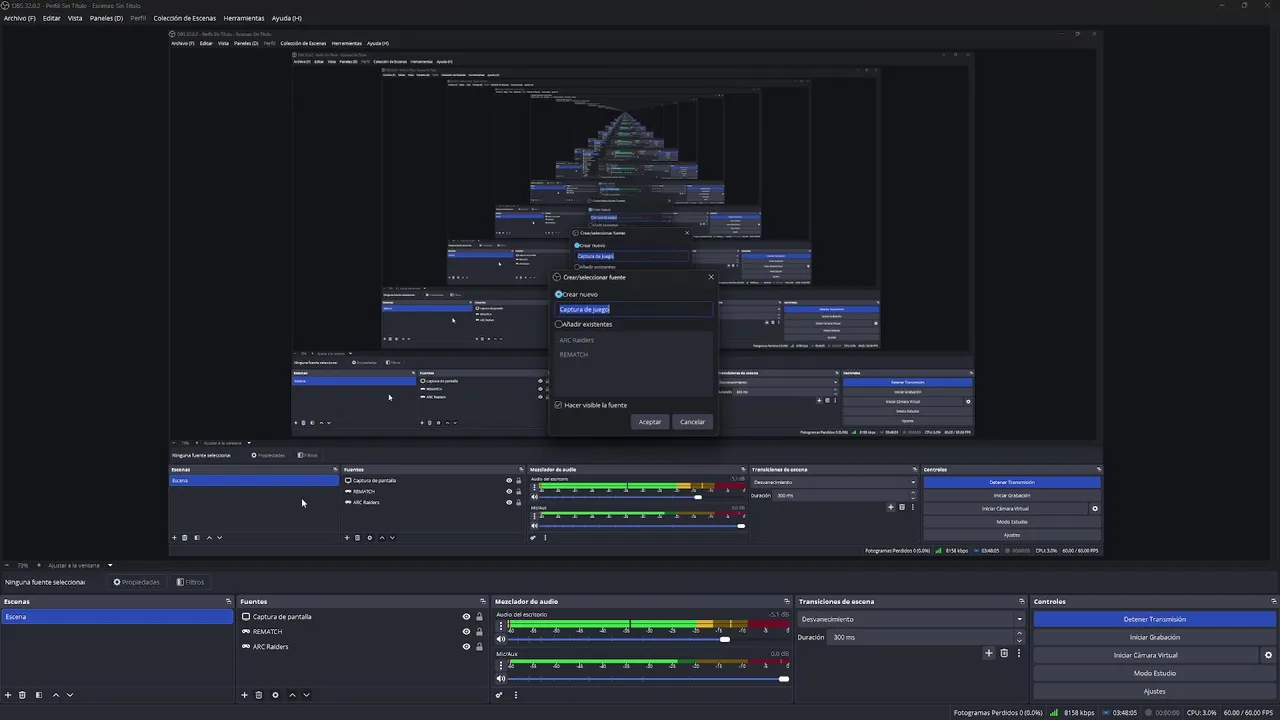Mute Audio del escritorio speaker

click(501, 639)
